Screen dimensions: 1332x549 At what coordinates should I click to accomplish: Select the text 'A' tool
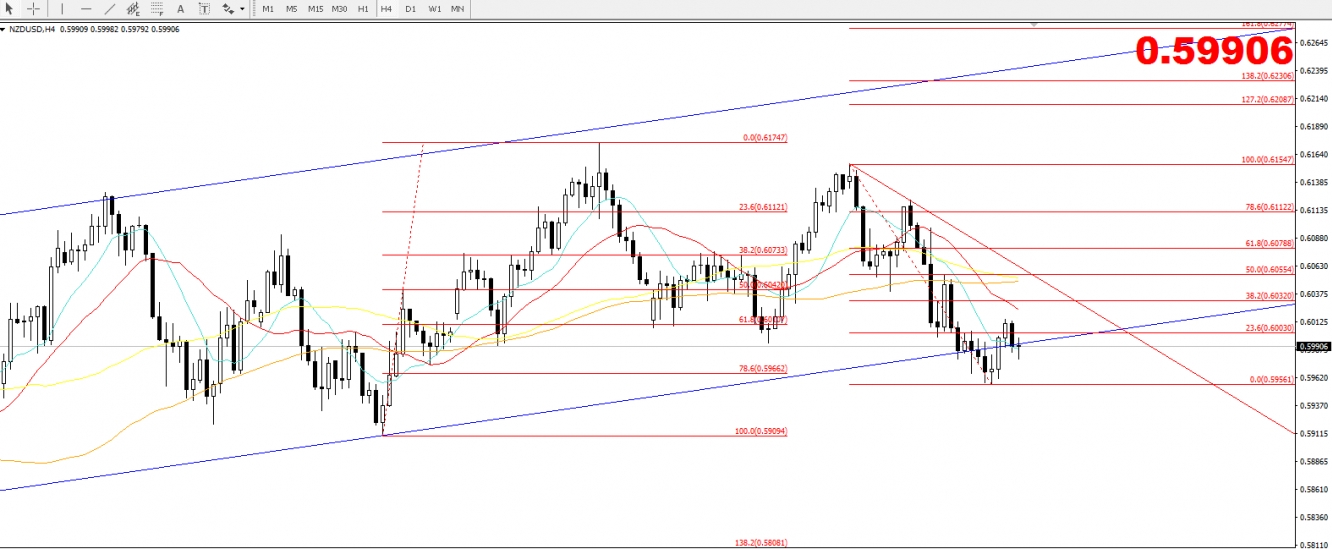pyautogui.click(x=180, y=9)
